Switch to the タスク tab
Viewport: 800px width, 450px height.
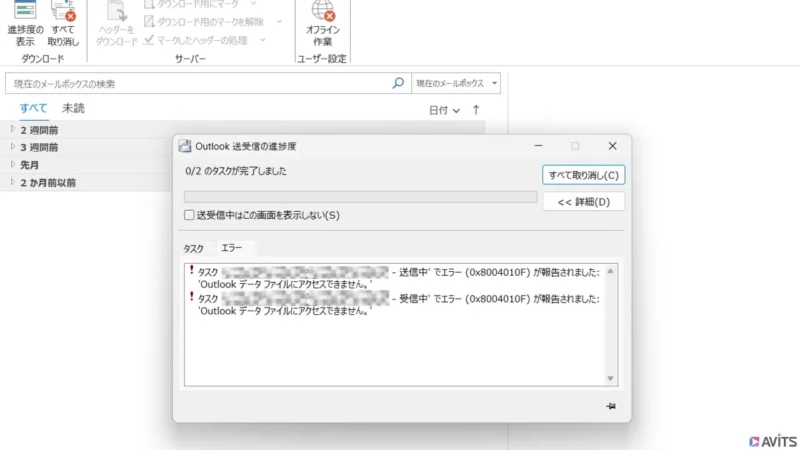coord(193,248)
